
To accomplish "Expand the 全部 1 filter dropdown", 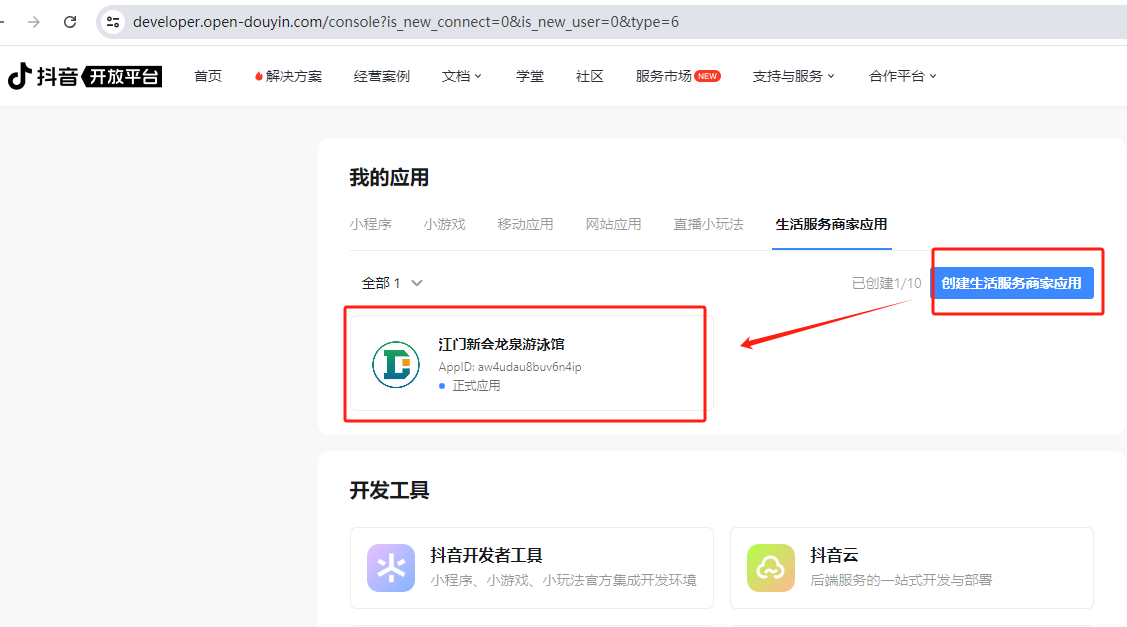I will (x=393, y=283).
